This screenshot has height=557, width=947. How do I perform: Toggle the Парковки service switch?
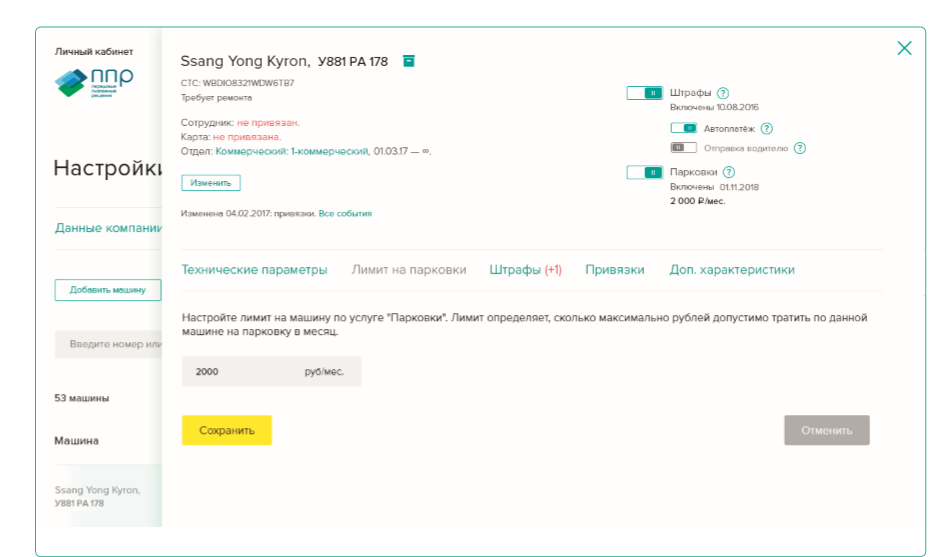click(x=644, y=172)
